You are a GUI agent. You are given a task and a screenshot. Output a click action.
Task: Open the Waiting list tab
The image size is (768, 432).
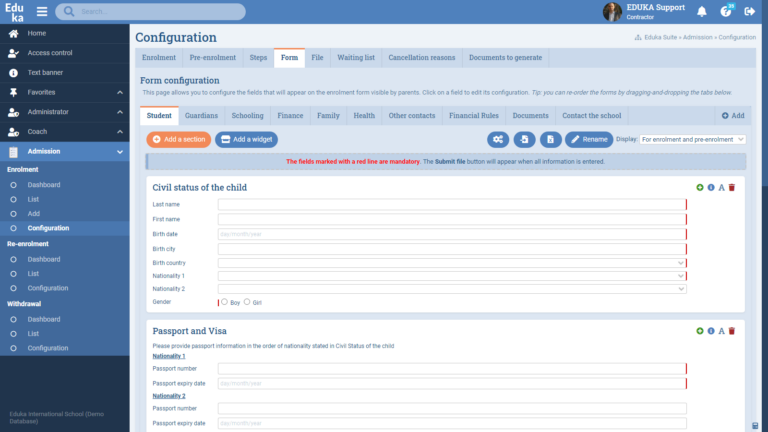point(356,58)
